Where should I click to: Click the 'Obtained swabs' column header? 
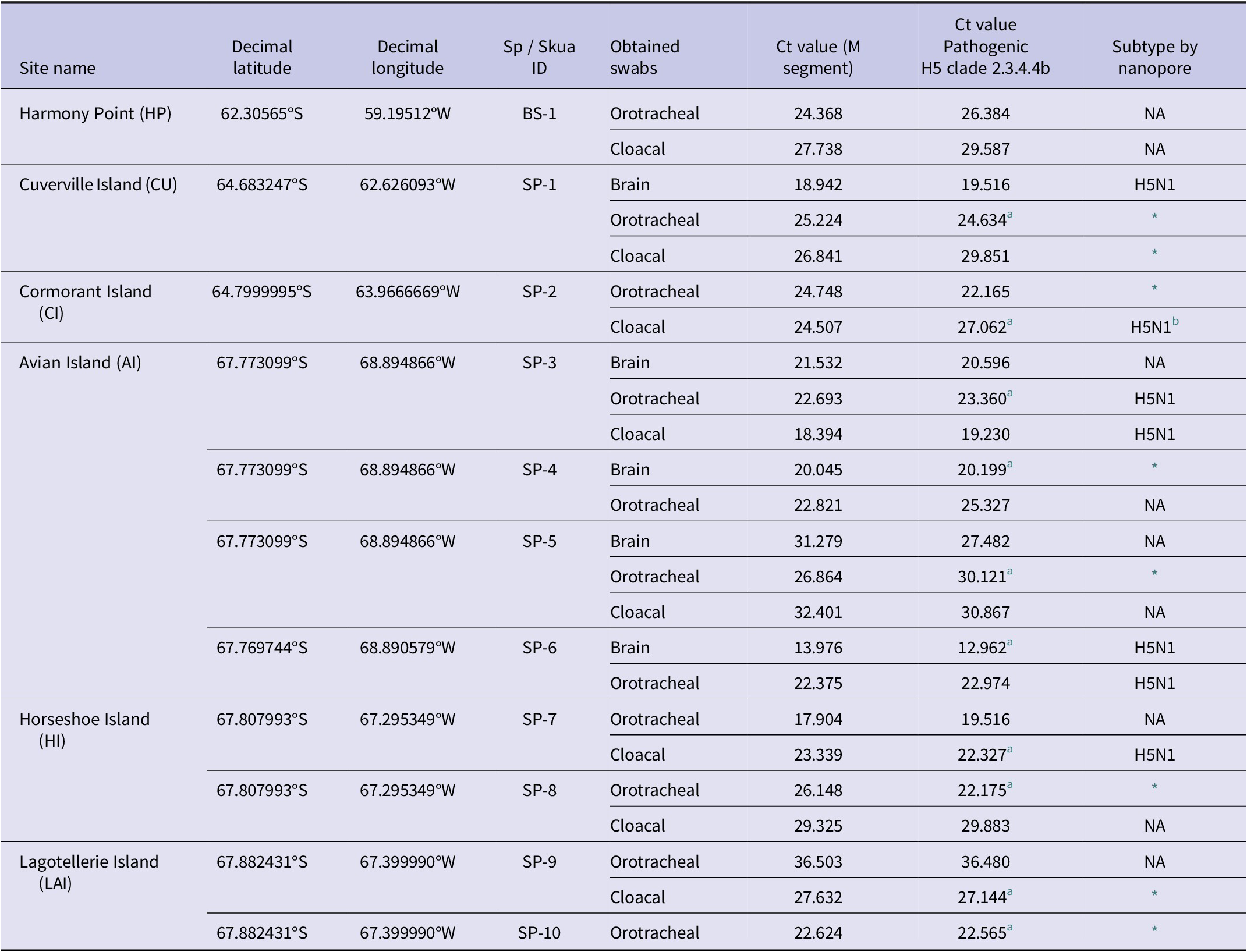[x=645, y=57]
